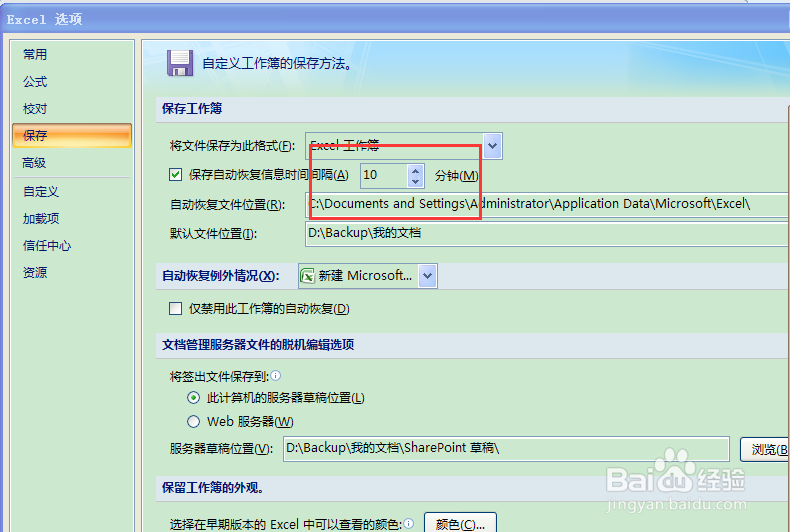Open the 自定义 options category
790x532 pixels.
pyautogui.click(x=41, y=191)
